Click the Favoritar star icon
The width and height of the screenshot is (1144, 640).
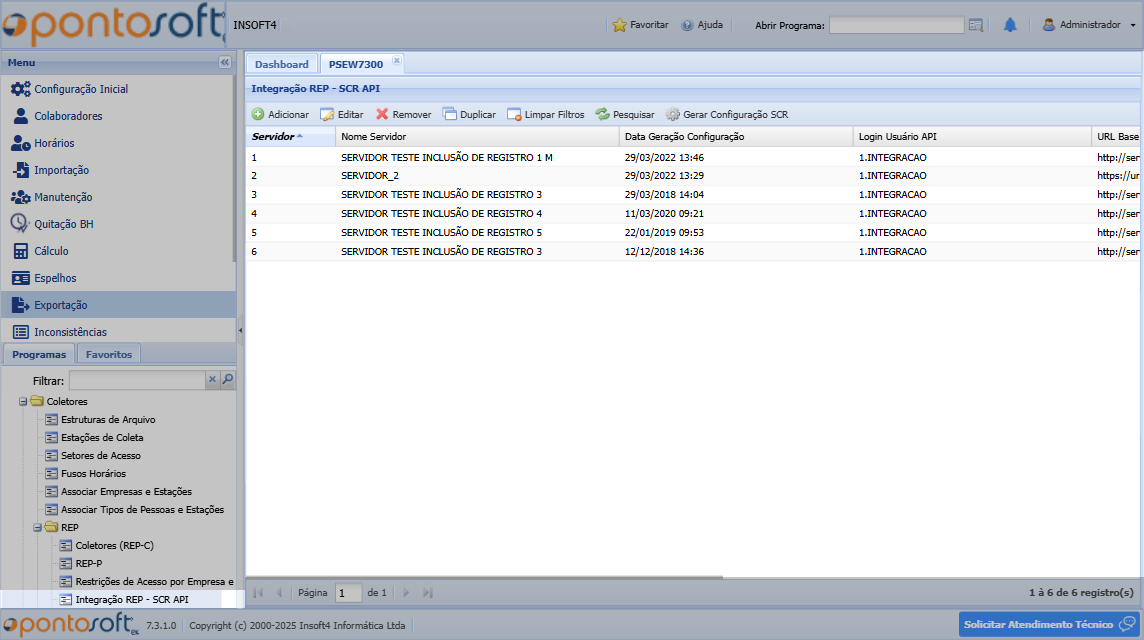[619, 25]
